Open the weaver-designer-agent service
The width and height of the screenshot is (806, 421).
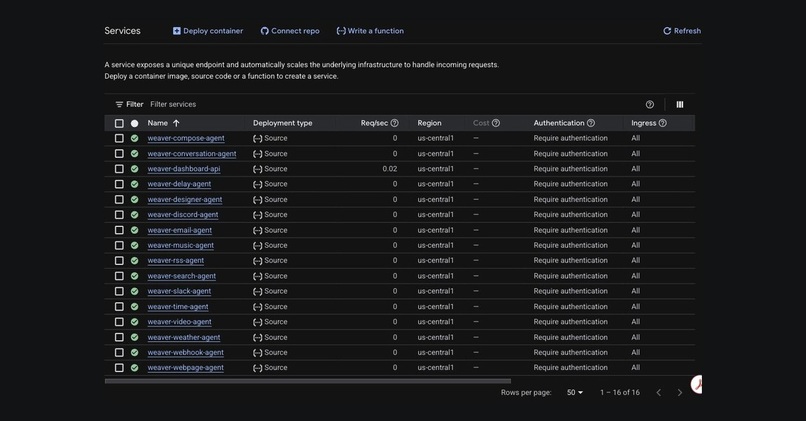(x=185, y=199)
